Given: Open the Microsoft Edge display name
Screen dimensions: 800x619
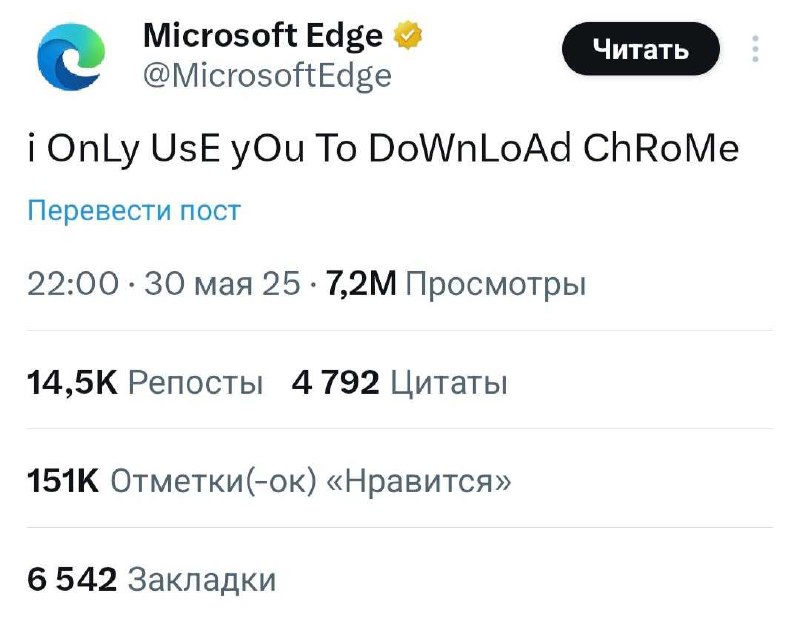Looking at the screenshot, I should (x=263, y=36).
